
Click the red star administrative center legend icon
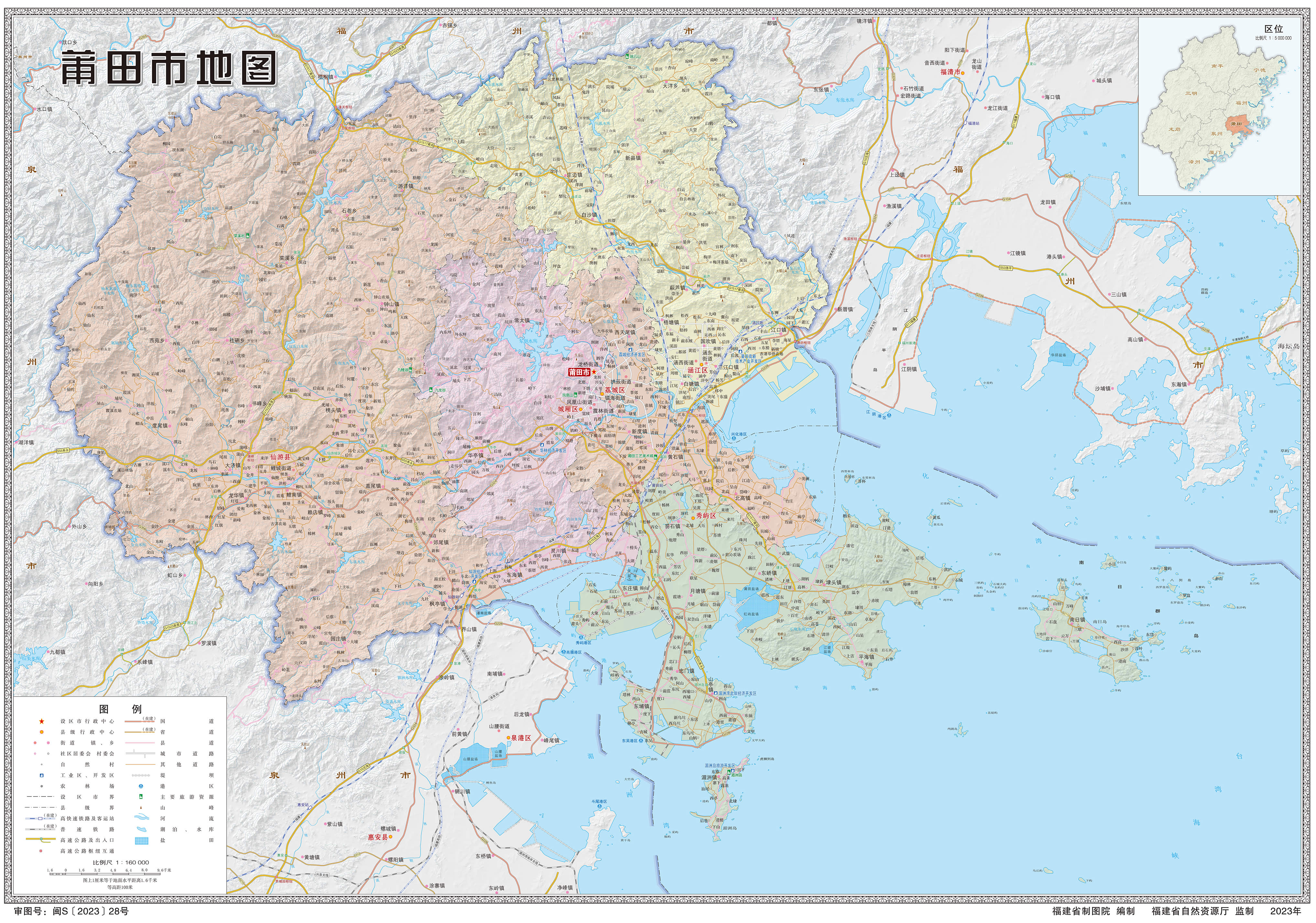[x=42, y=720]
